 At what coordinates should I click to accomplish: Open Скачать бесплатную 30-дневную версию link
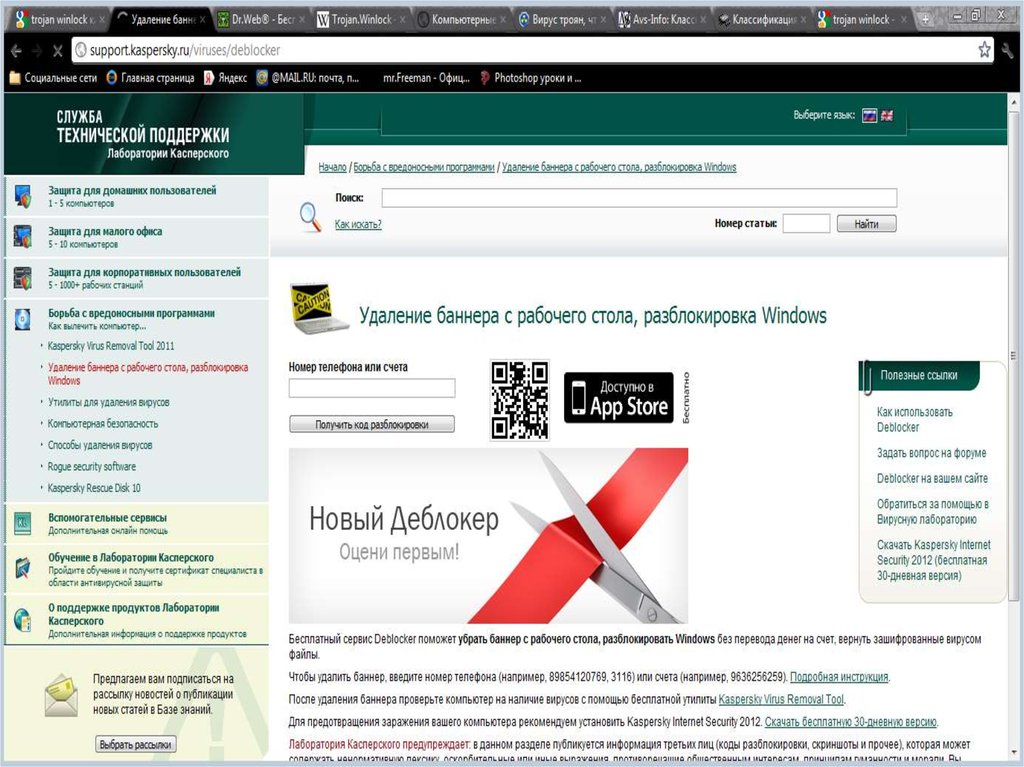(851, 722)
